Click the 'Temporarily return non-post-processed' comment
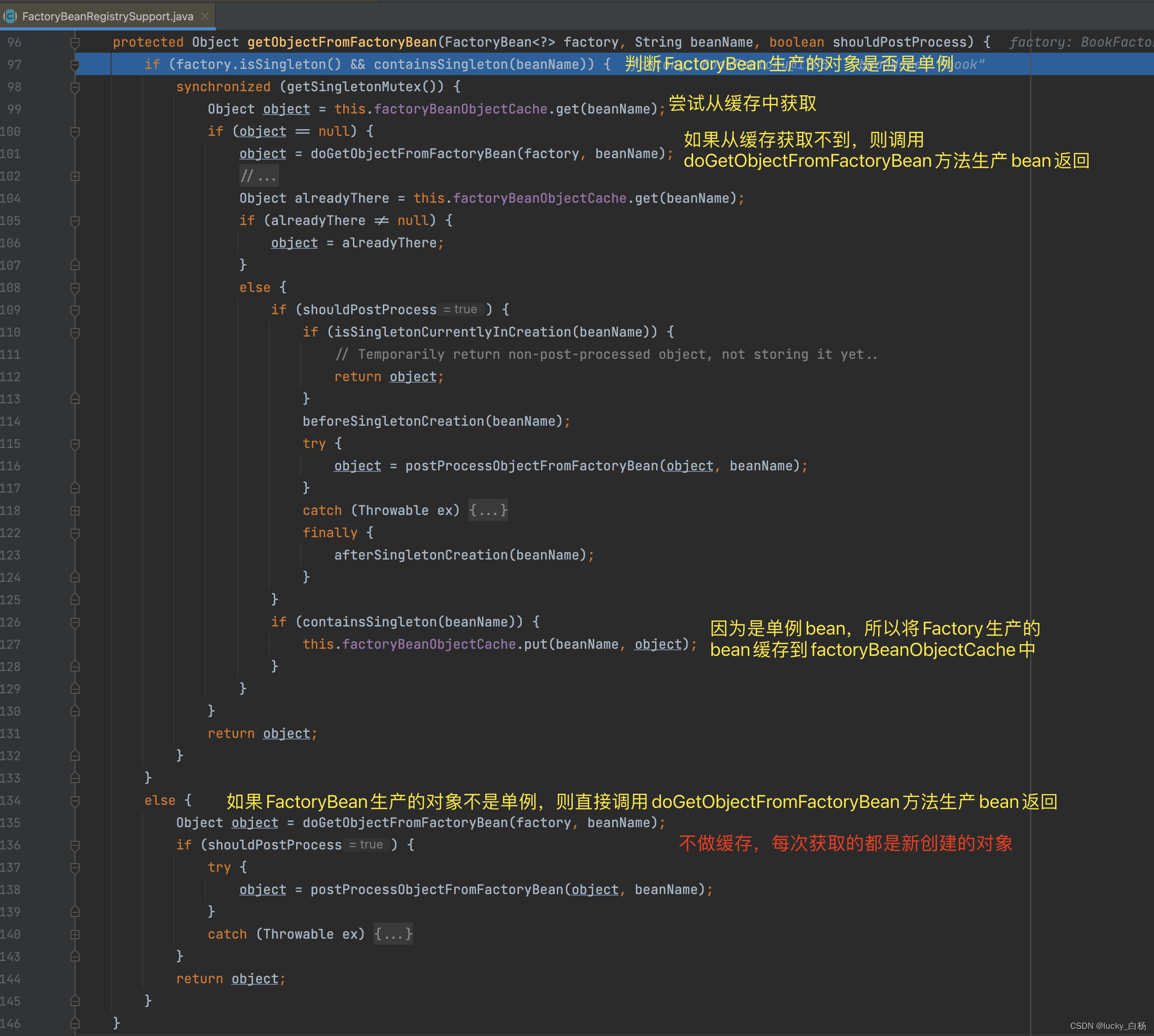 pos(504,354)
